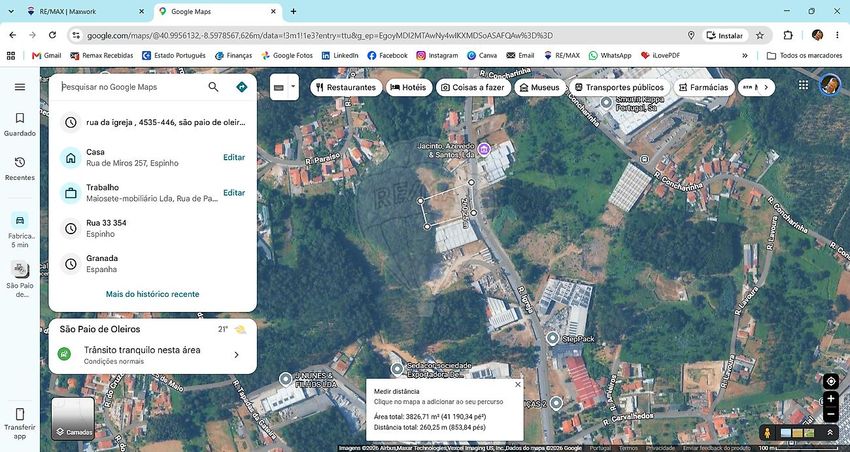
Task: Select the green terrain layer thumbnail
Action: (x=809, y=432)
